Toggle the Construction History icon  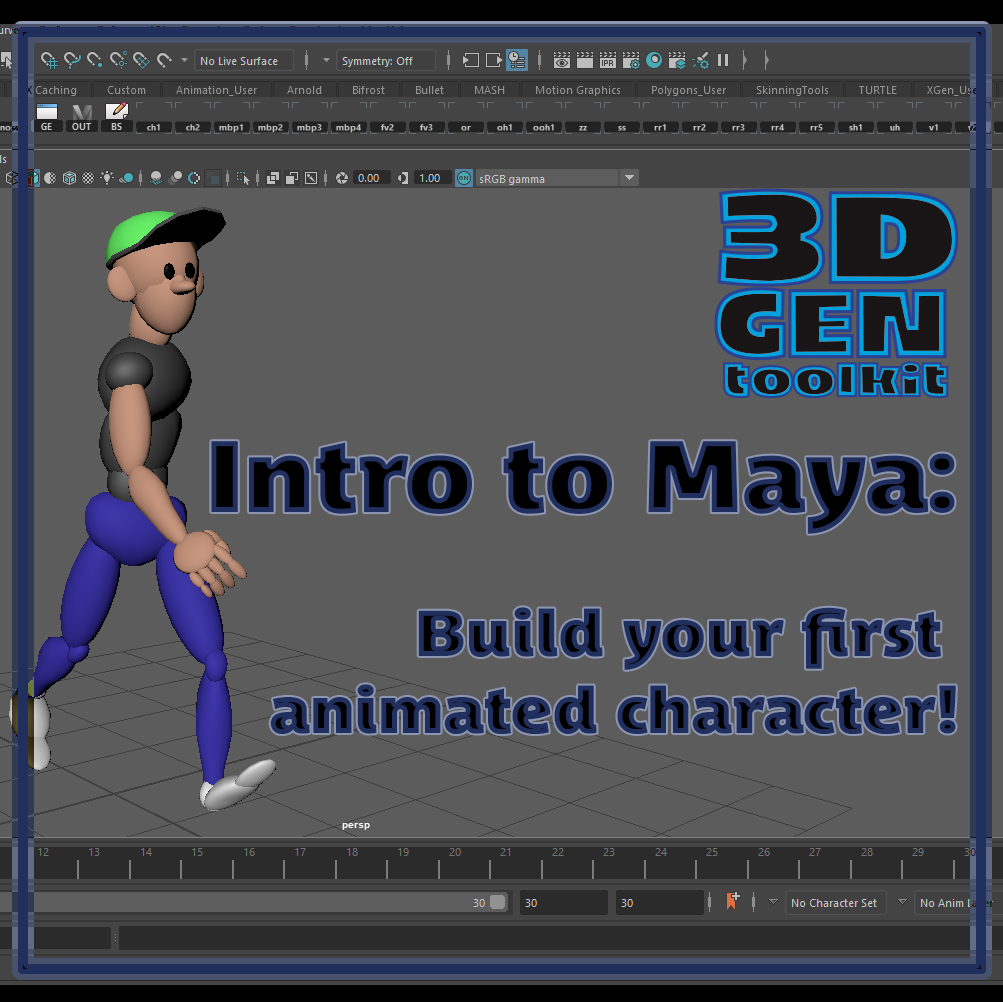[517, 60]
